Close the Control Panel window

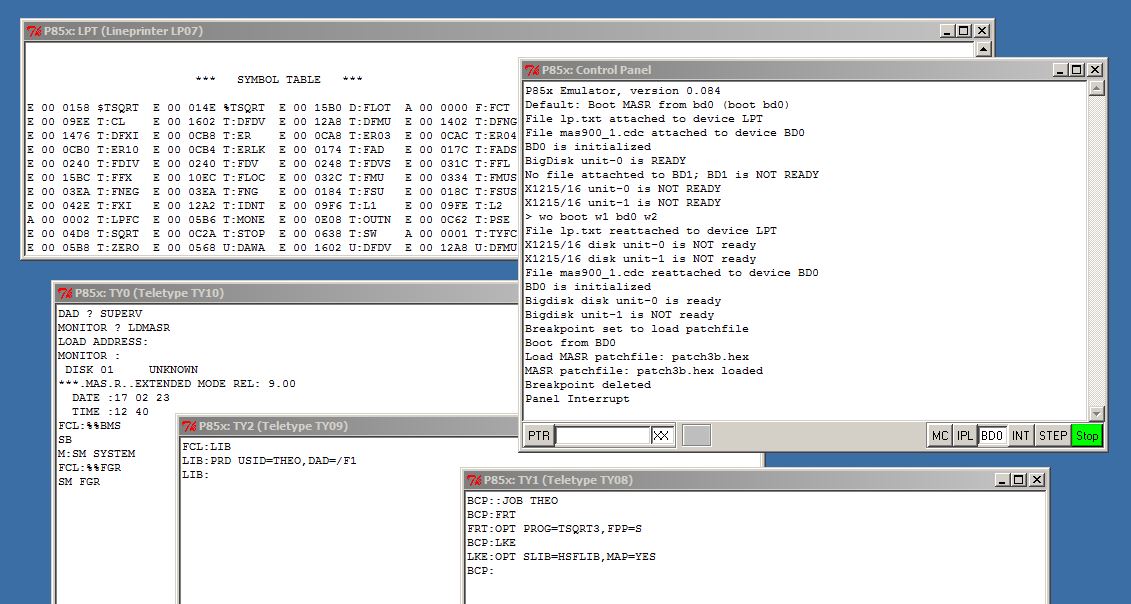(x=1095, y=70)
